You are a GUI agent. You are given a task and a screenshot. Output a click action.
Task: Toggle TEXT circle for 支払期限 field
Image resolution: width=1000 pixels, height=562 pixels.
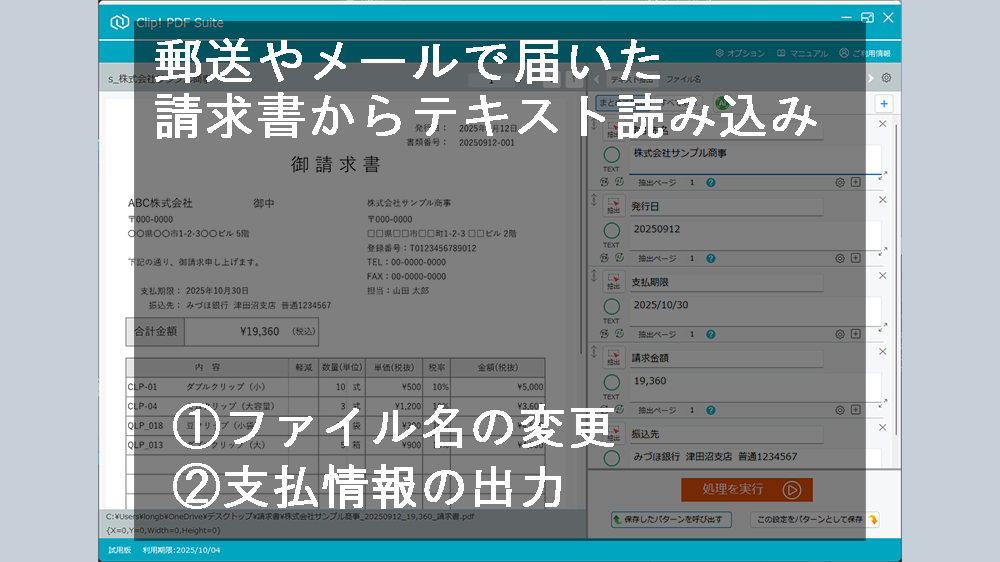pos(611,307)
